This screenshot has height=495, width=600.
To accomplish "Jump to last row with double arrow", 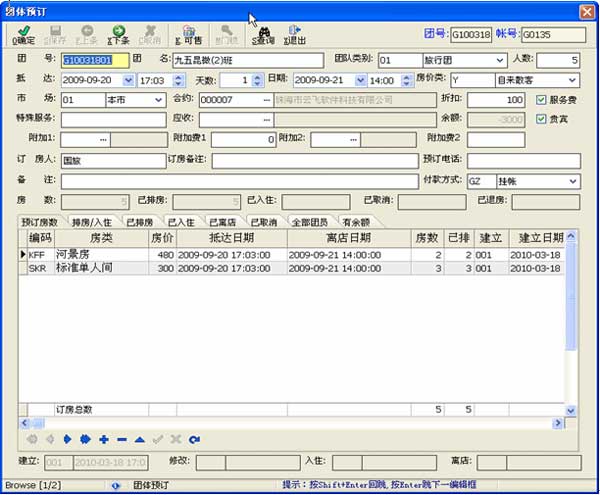I will (x=85, y=440).
